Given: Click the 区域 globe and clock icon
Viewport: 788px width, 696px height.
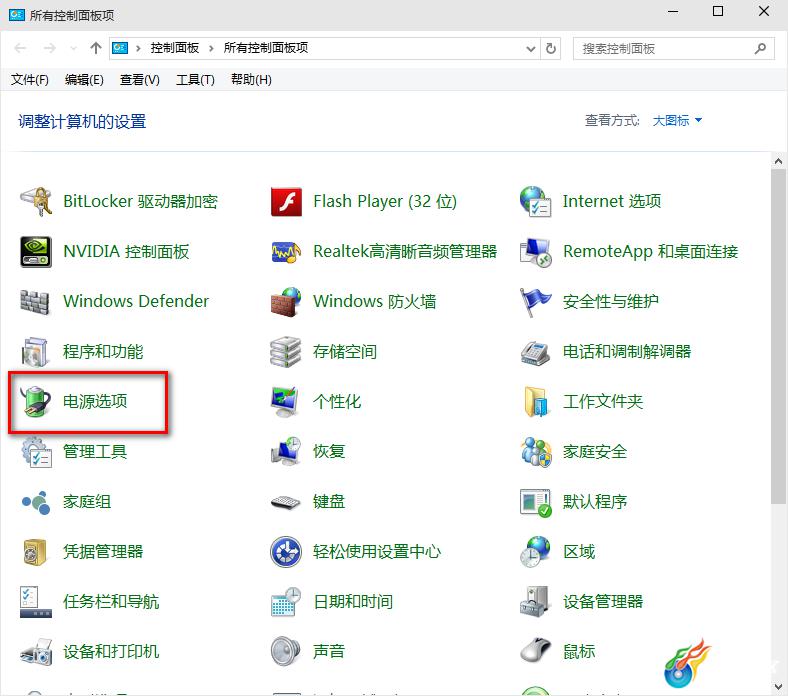Looking at the screenshot, I should point(536,552).
